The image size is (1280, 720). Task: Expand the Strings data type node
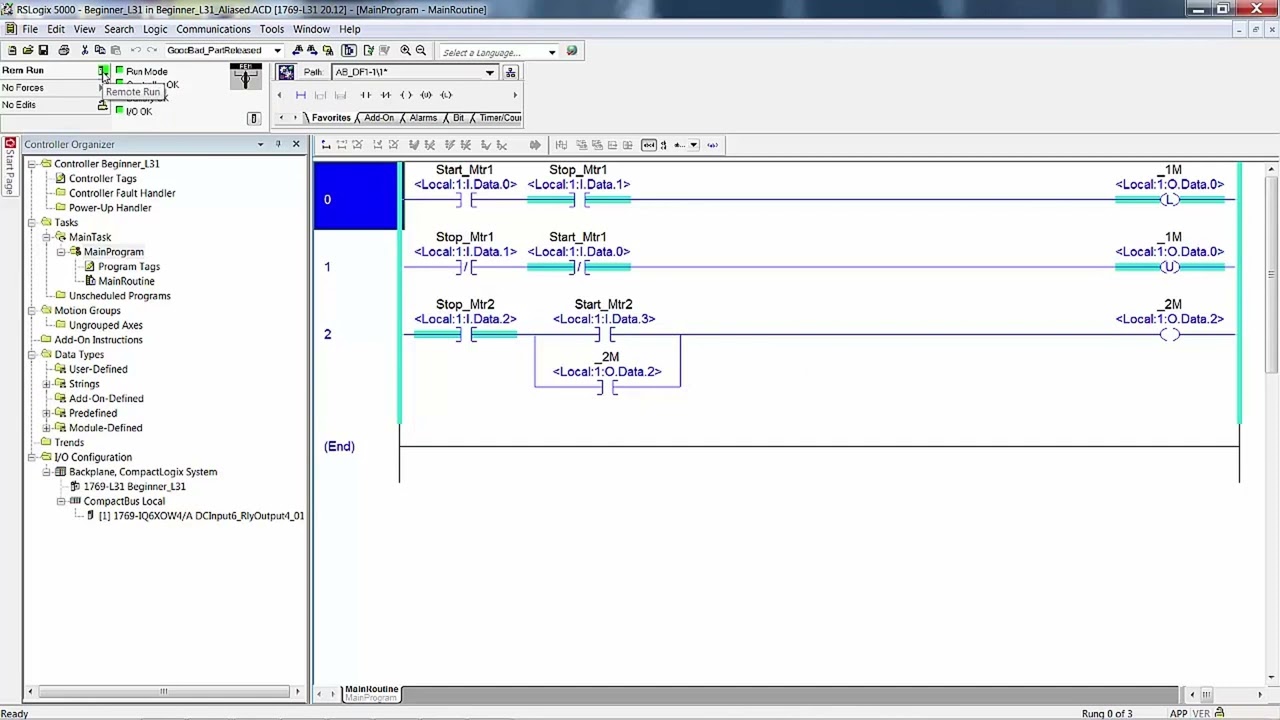(47, 384)
